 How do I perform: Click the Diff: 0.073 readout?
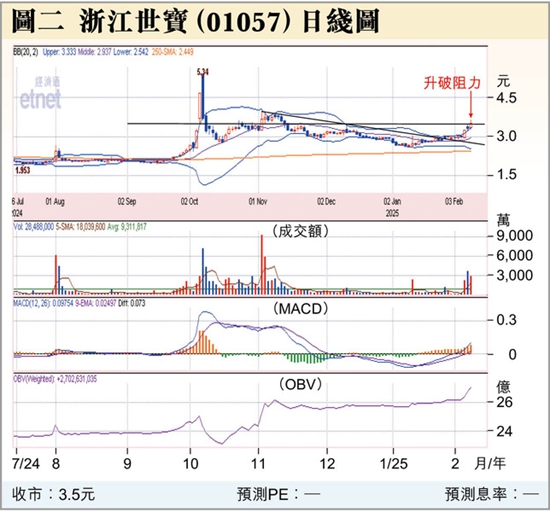coord(132,303)
